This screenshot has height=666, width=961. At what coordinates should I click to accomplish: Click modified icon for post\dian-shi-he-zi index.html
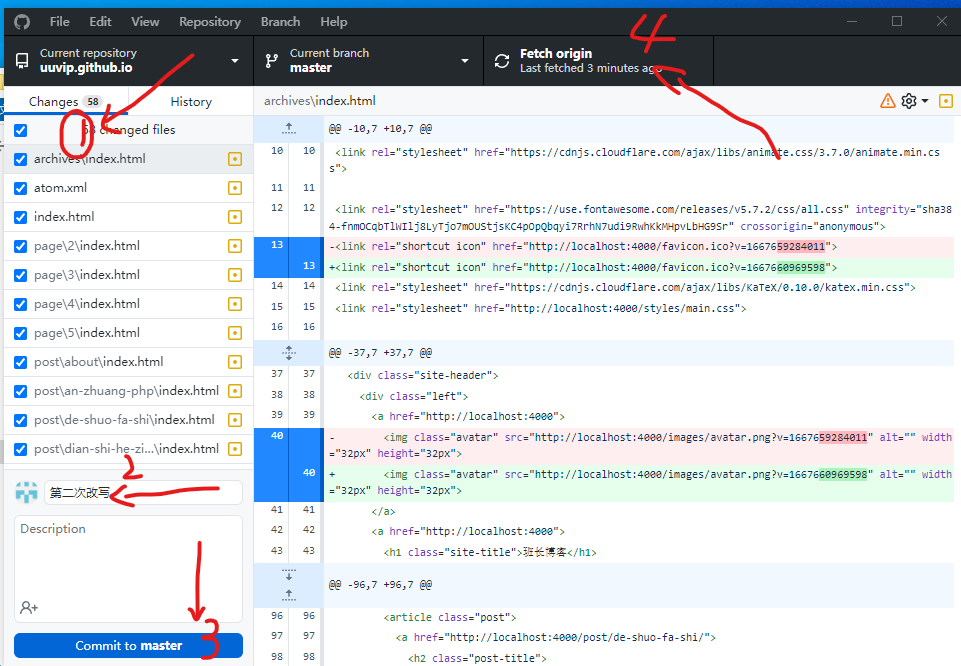pos(235,449)
